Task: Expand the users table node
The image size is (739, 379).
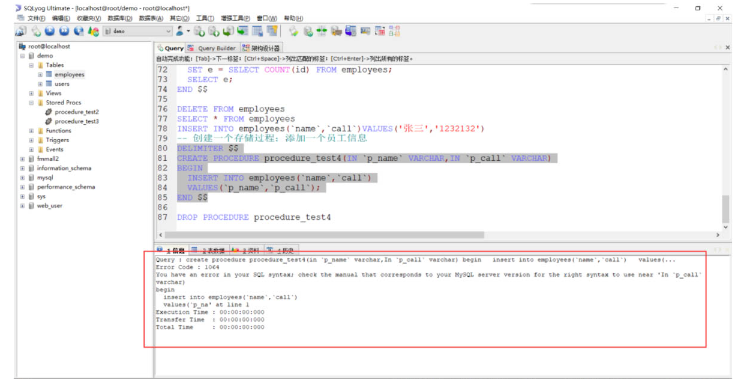Action: coord(40,84)
